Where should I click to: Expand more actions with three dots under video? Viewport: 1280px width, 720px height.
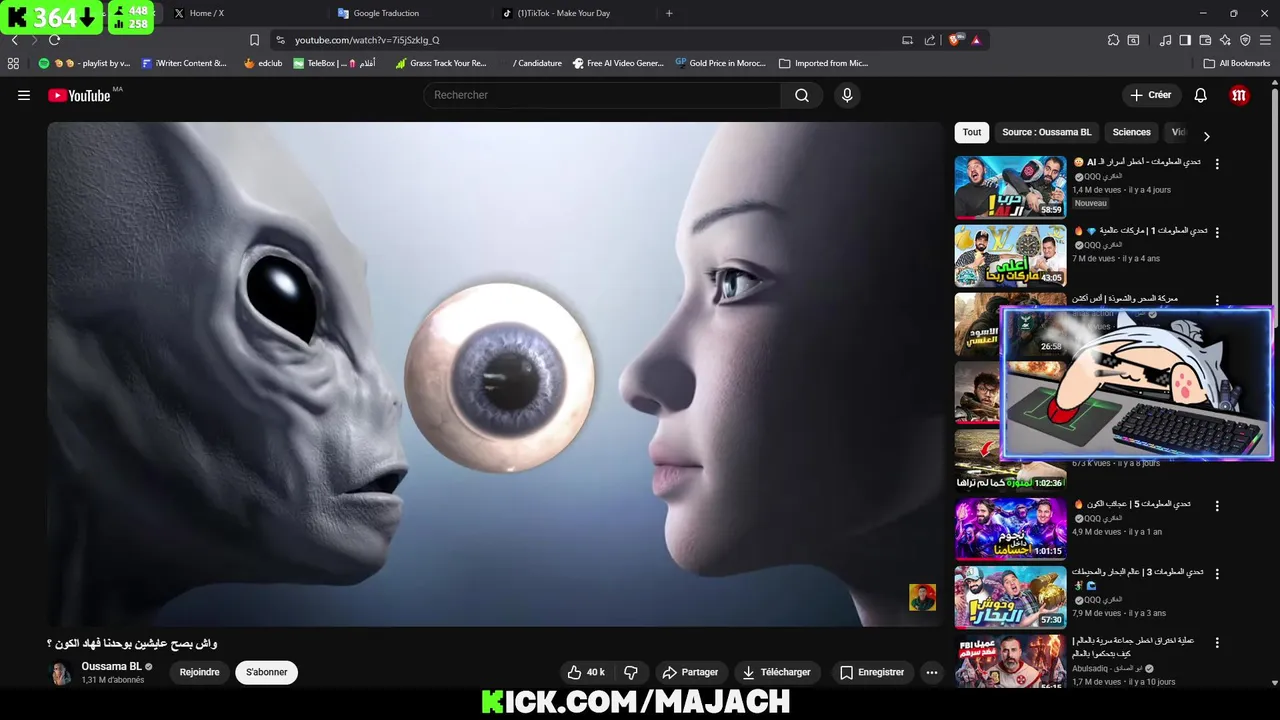tap(932, 672)
